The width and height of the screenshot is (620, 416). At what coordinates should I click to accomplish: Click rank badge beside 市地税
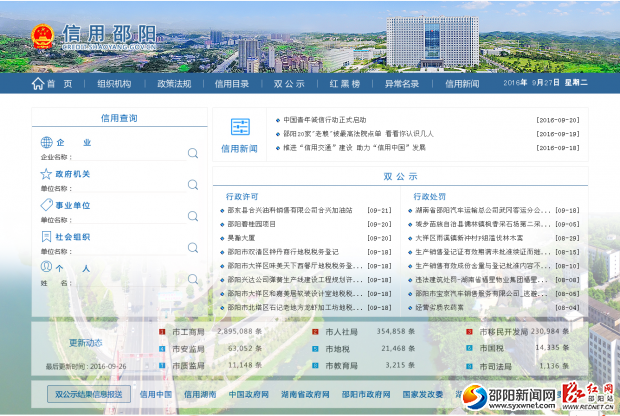pyautogui.click(x=315, y=349)
